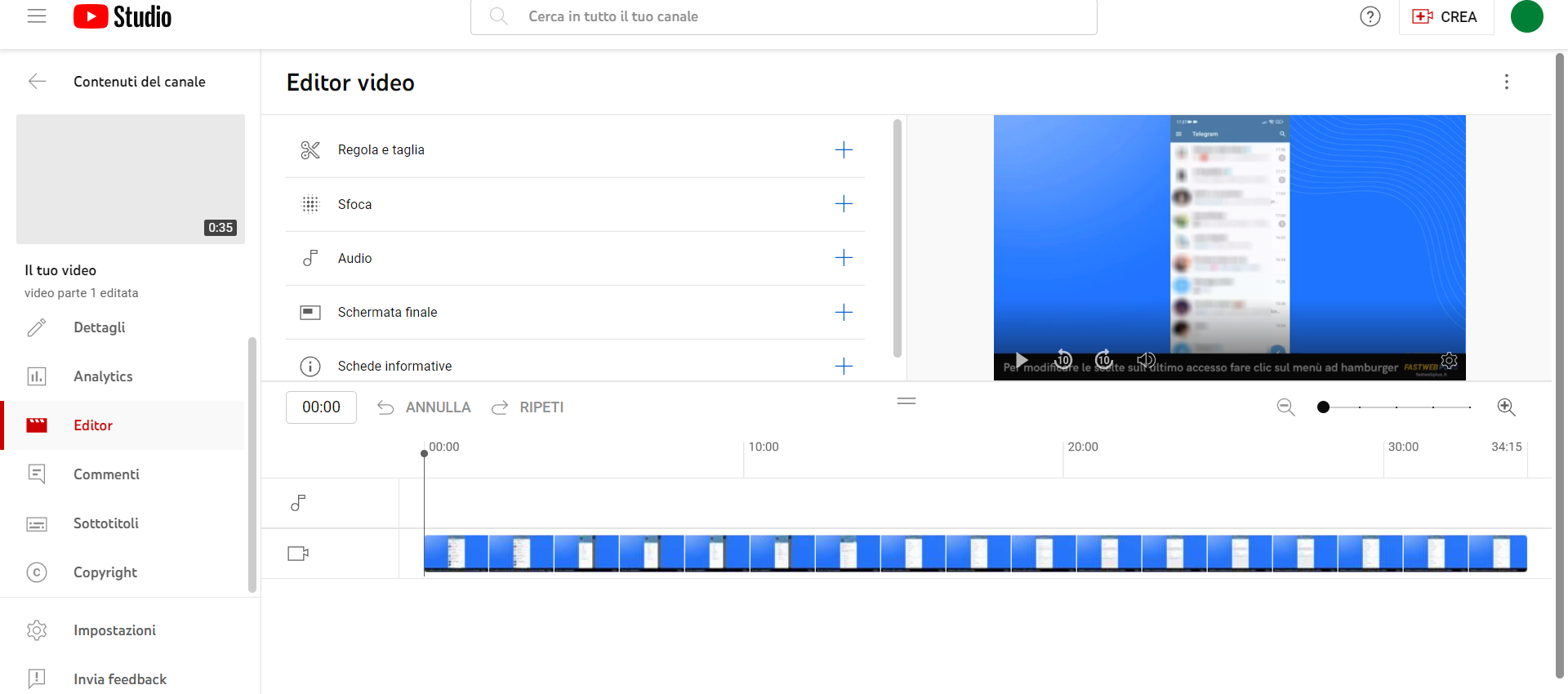Play the video preview

click(1021, 360)
